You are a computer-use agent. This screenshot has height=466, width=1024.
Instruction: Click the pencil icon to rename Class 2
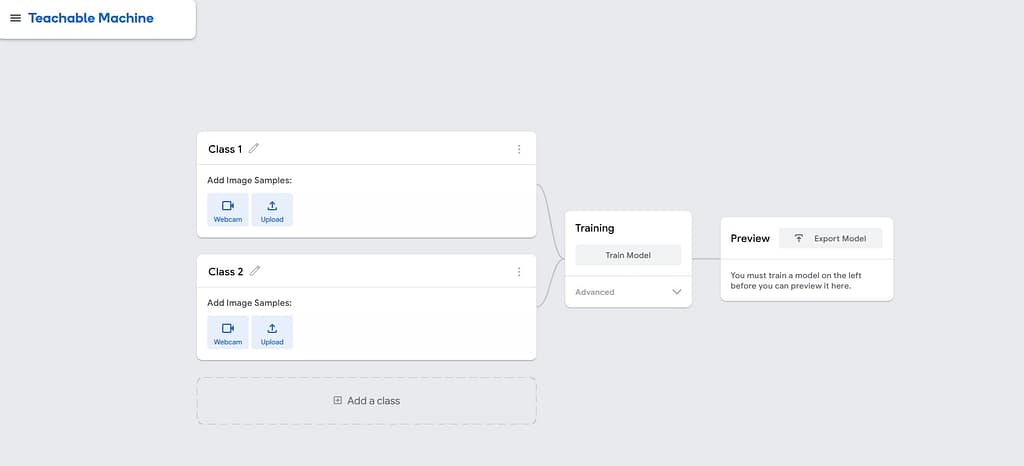coord(254,271)
